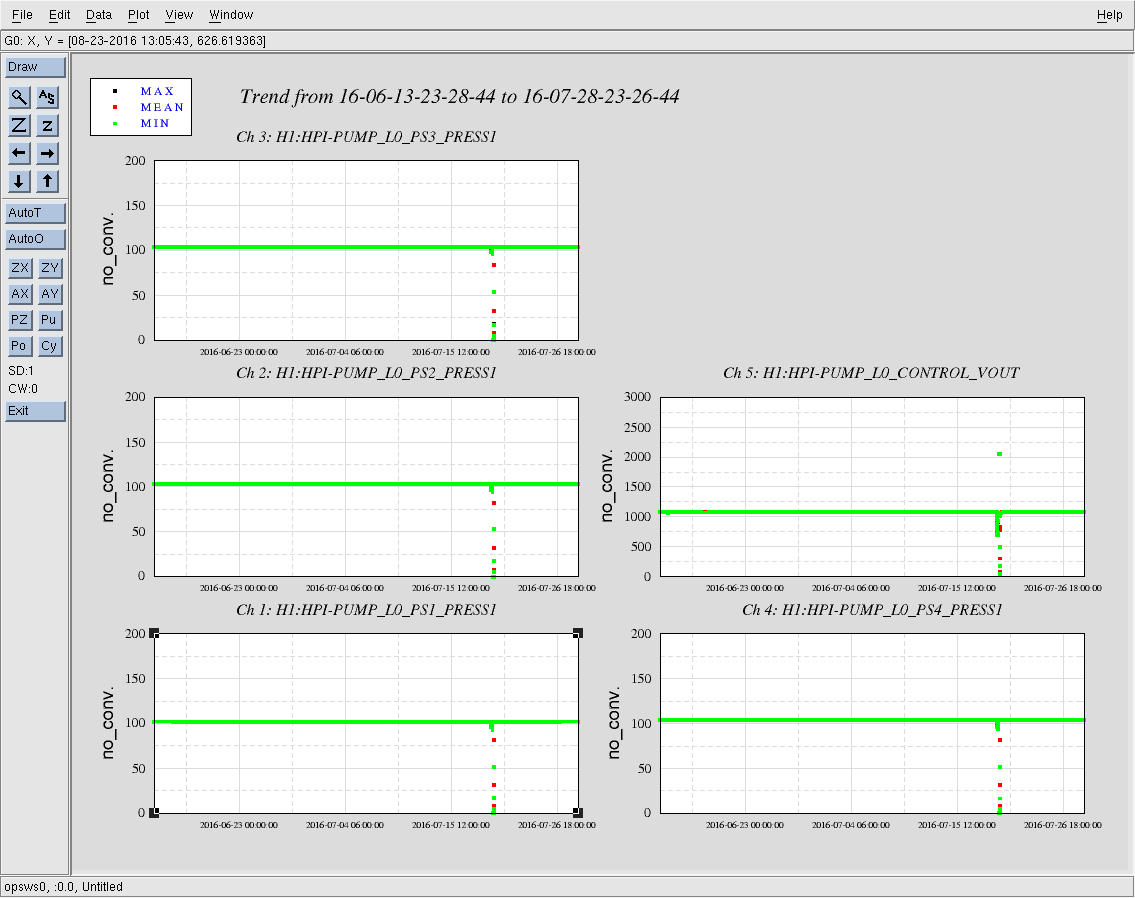Screen dimensions: 1135x898
Task: Open the Edit menu
Action: 59,14
